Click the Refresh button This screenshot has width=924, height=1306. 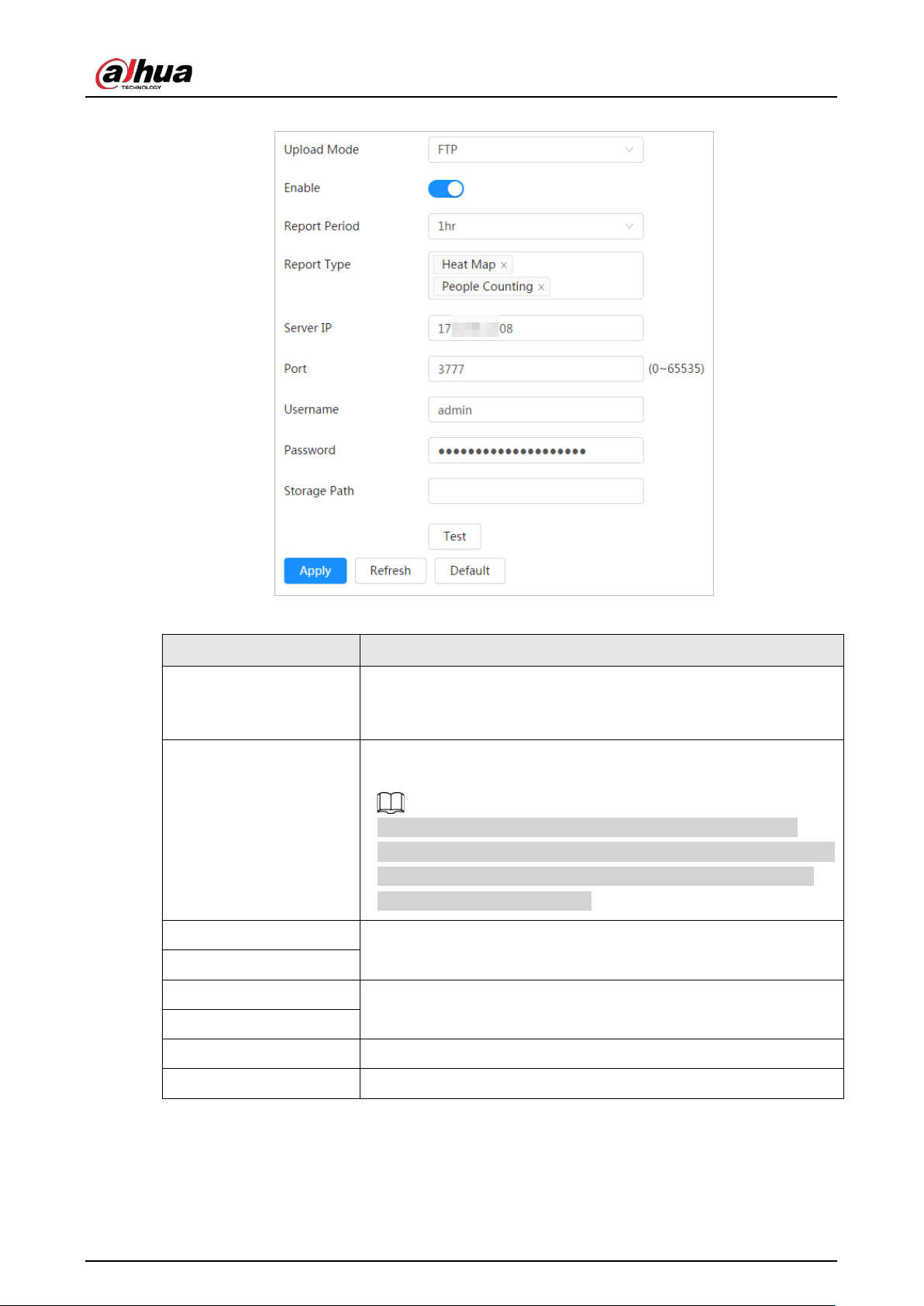coord(391,570)
